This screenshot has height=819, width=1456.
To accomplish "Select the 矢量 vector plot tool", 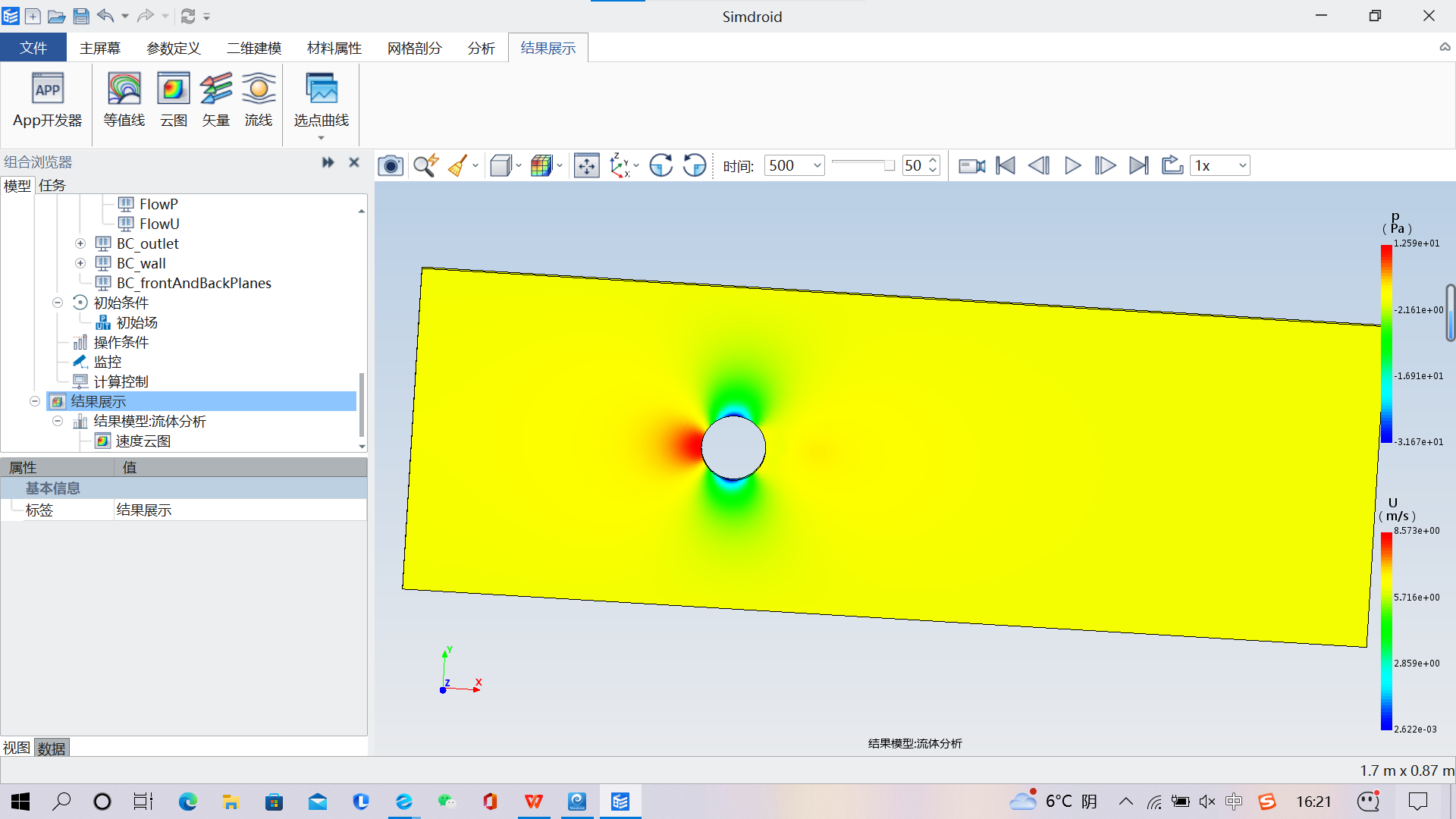I will (216, 101).
